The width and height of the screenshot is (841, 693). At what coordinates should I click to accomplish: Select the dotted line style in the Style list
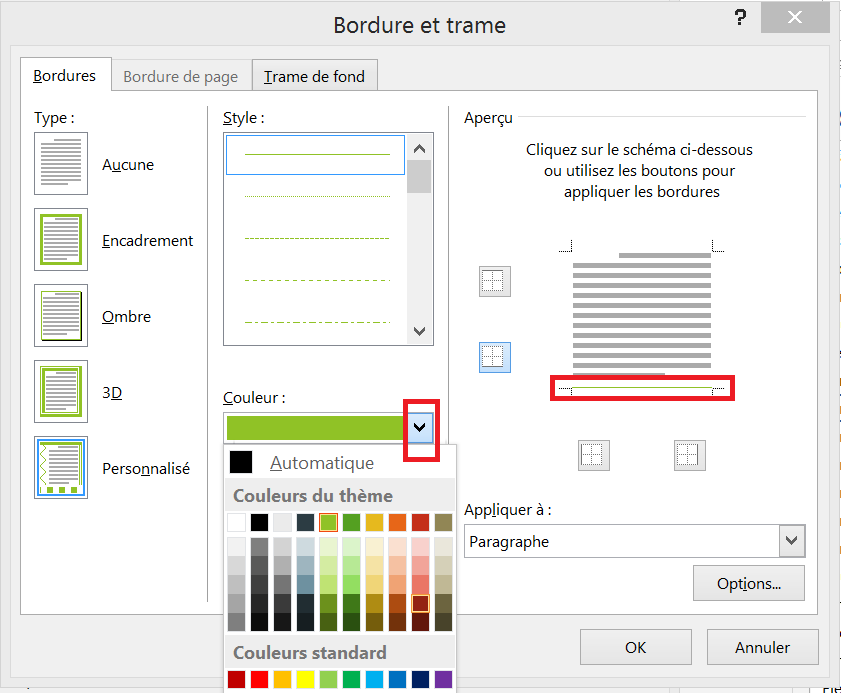click(x=316, y=196)
